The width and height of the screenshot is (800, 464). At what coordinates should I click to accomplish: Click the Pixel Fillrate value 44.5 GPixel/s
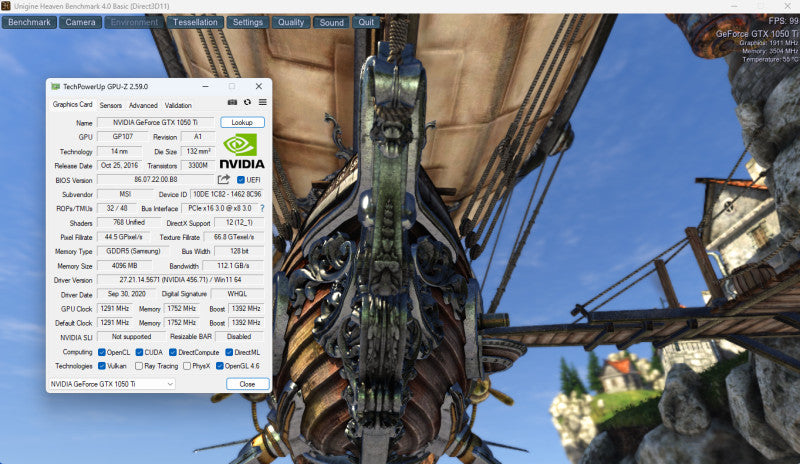(123, 237)
